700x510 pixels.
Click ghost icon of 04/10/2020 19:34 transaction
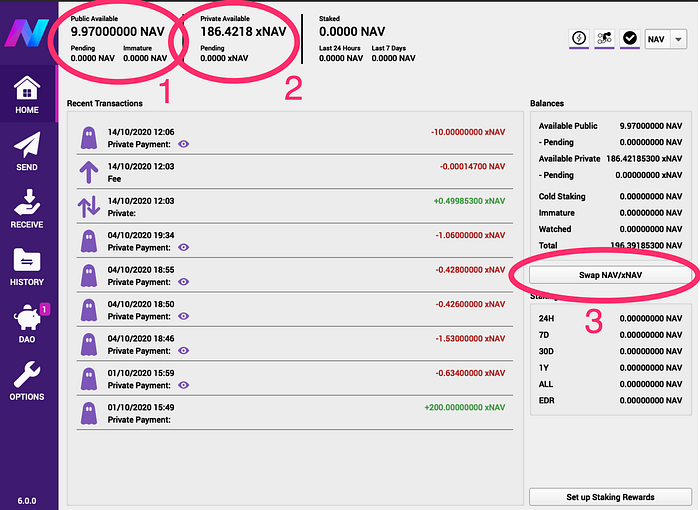89,241
